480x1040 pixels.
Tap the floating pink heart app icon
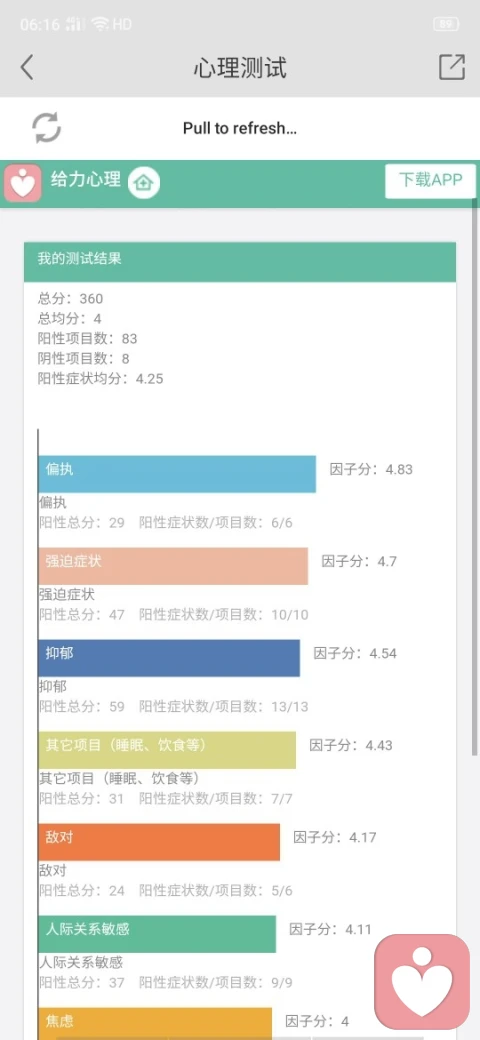422,982
